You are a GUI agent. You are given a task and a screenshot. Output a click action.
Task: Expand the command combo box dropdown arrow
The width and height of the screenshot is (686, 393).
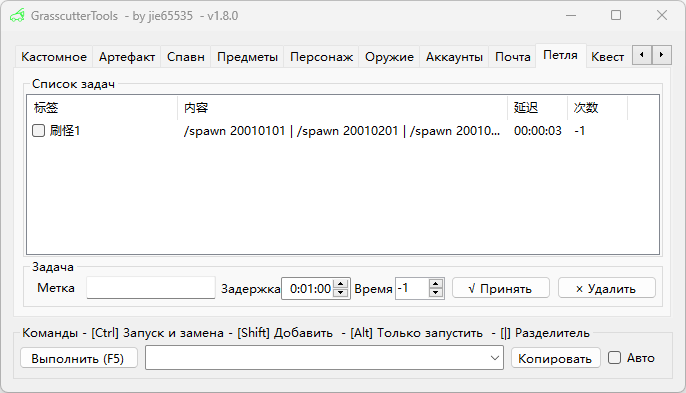pos(495,358)
